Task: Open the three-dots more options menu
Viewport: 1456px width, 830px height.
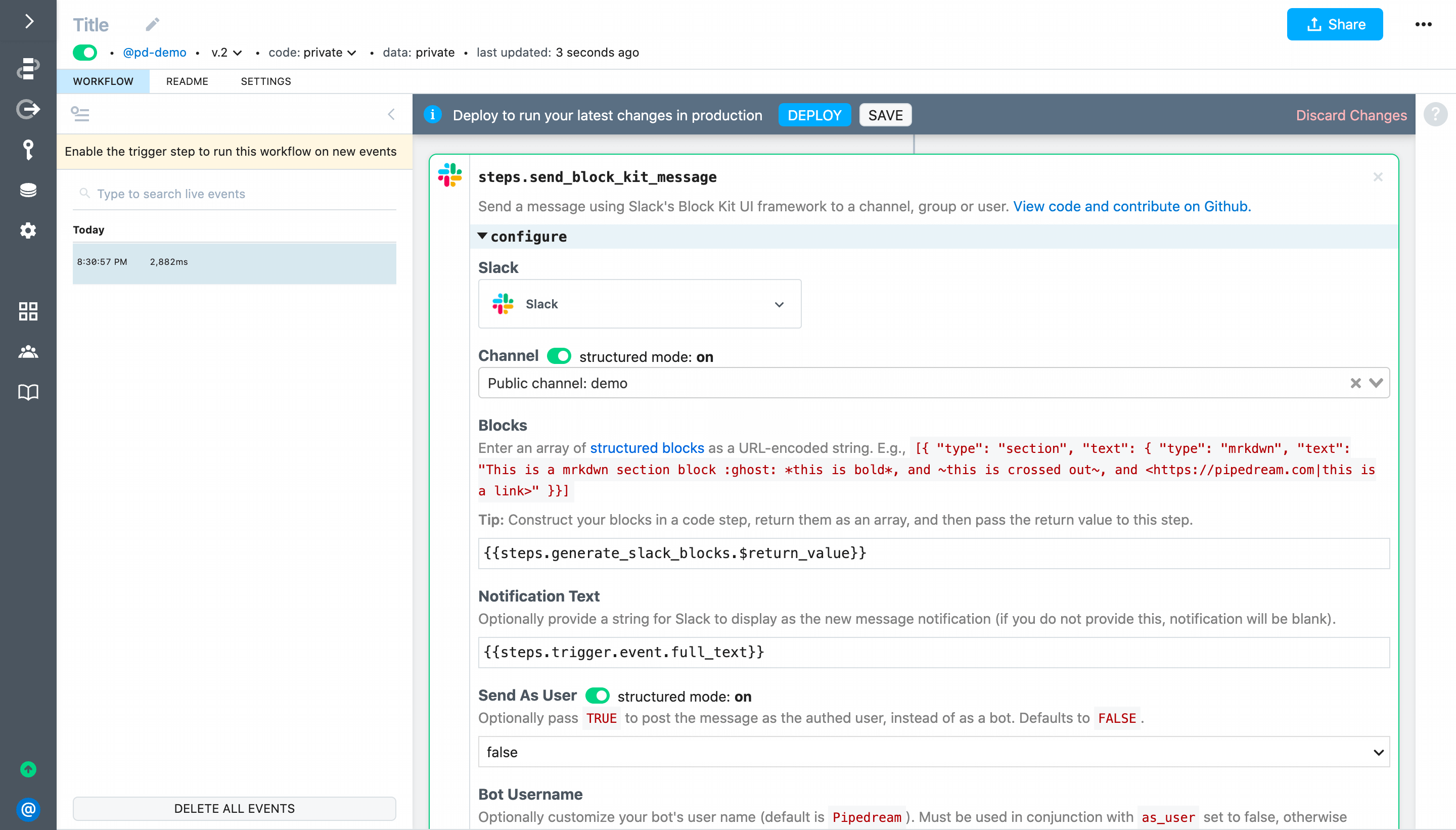Action: click(x=1424, y=24)
